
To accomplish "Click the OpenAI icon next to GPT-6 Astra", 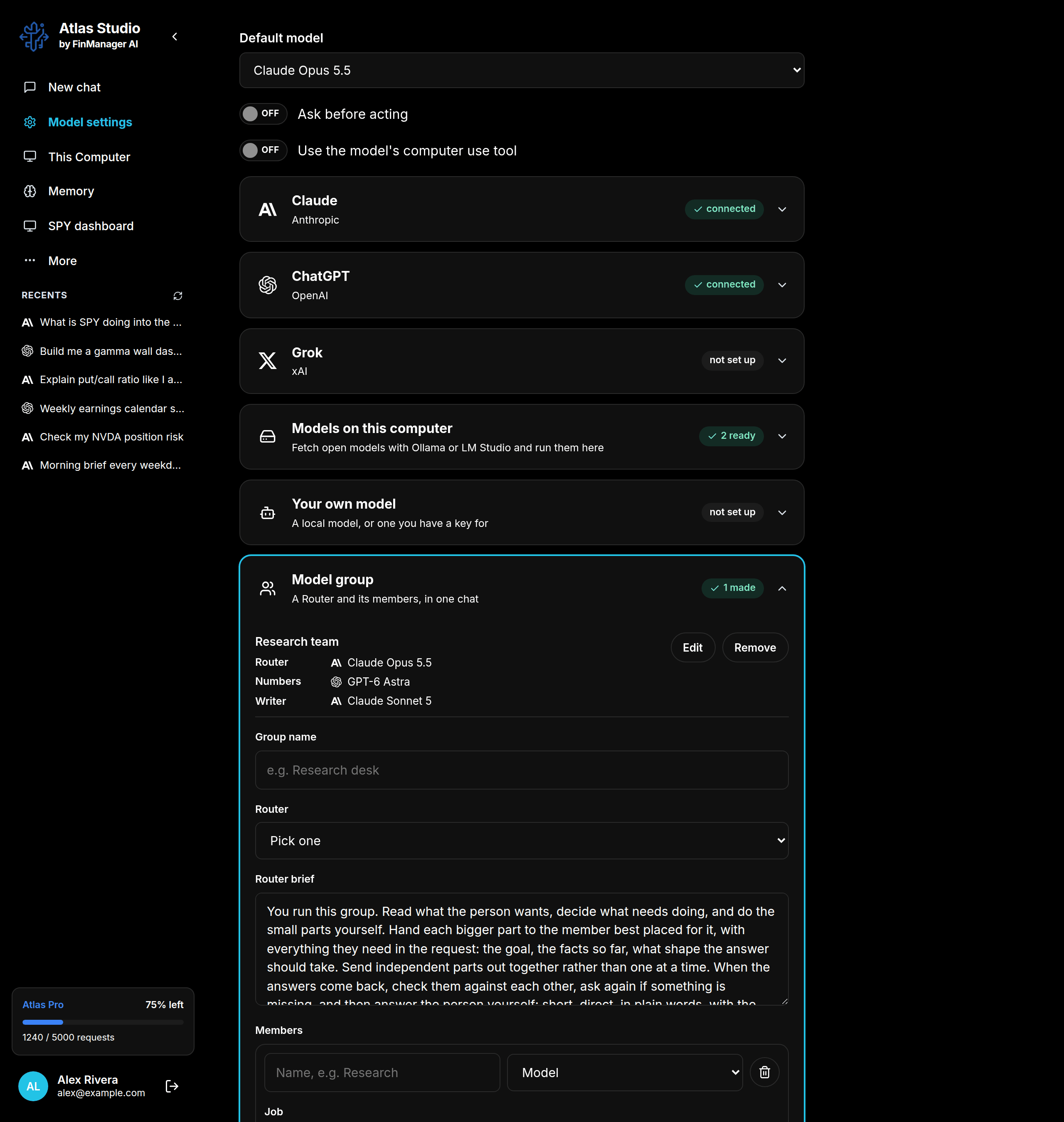I will pos(336,682).
